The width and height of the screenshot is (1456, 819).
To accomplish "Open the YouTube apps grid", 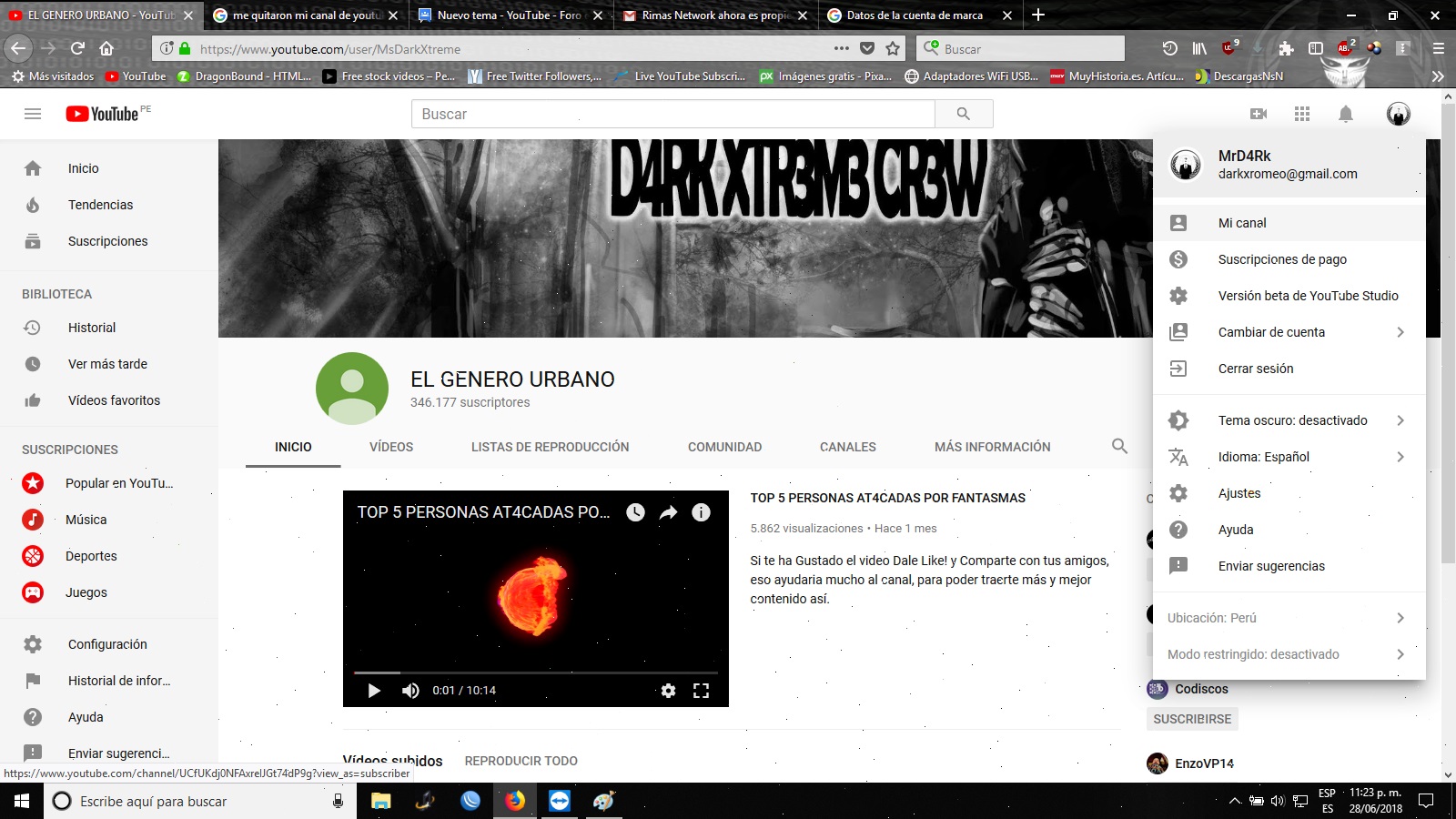I will click(1302, 114).
